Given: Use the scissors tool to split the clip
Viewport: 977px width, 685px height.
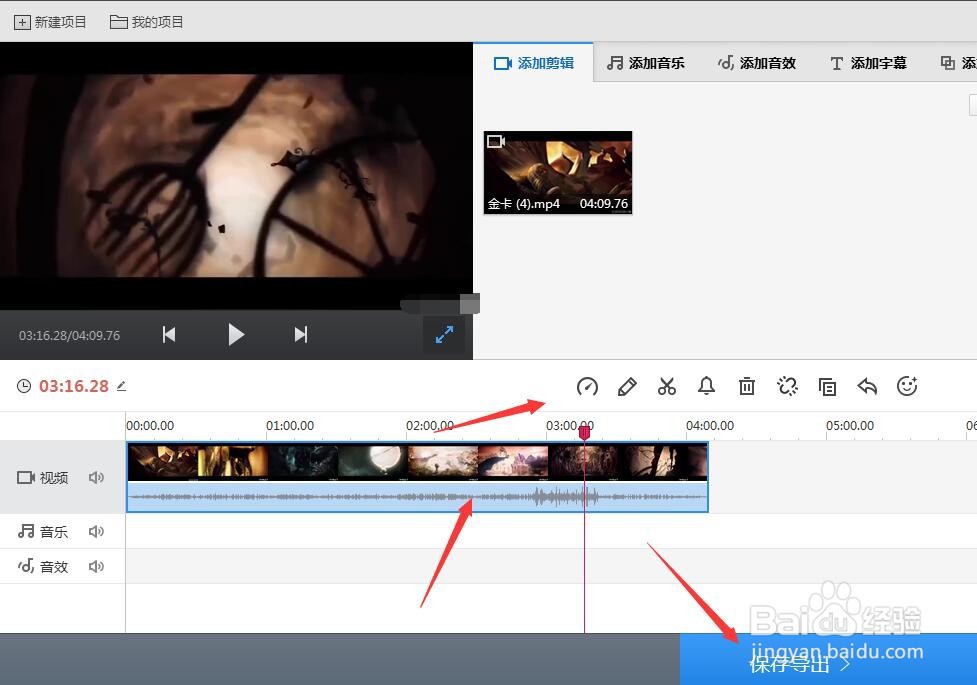Looking at the screenshot, I should click(667, 386).
